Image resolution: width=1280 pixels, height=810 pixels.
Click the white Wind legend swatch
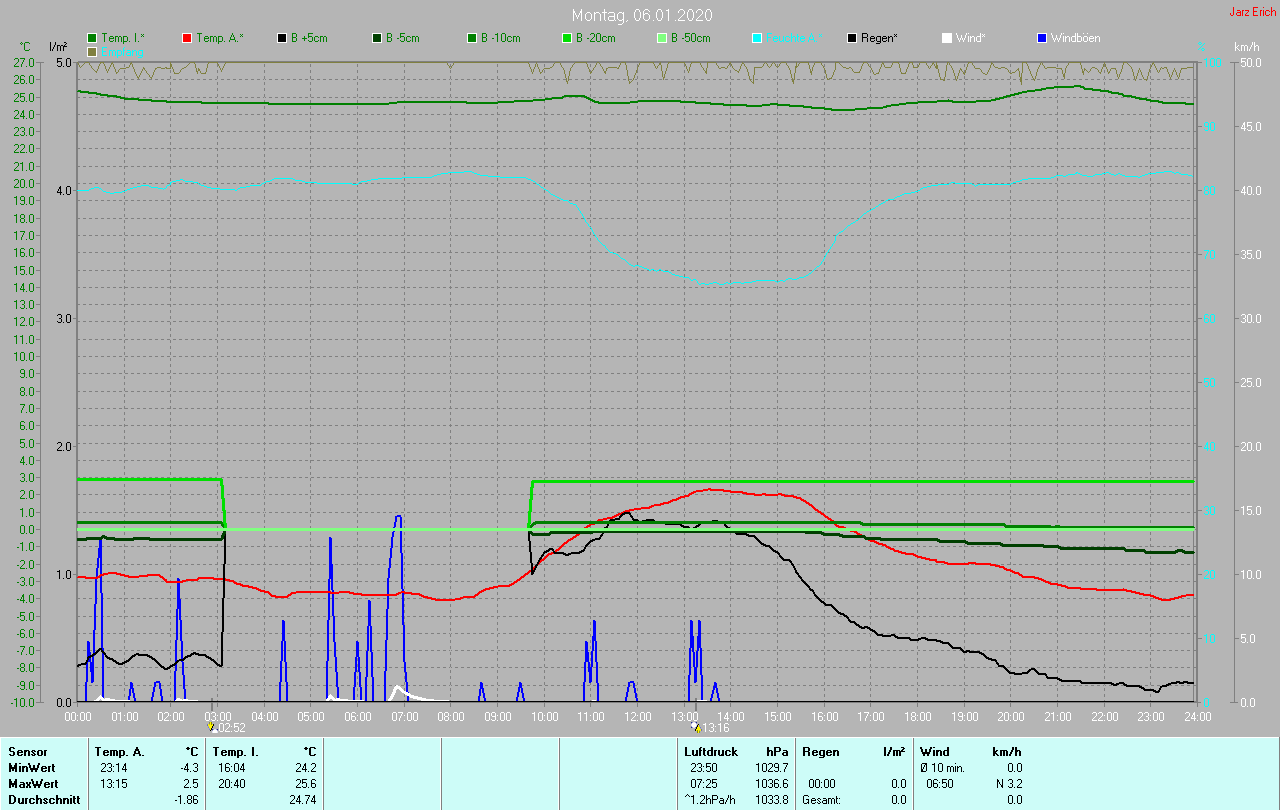tap(947, 38)
